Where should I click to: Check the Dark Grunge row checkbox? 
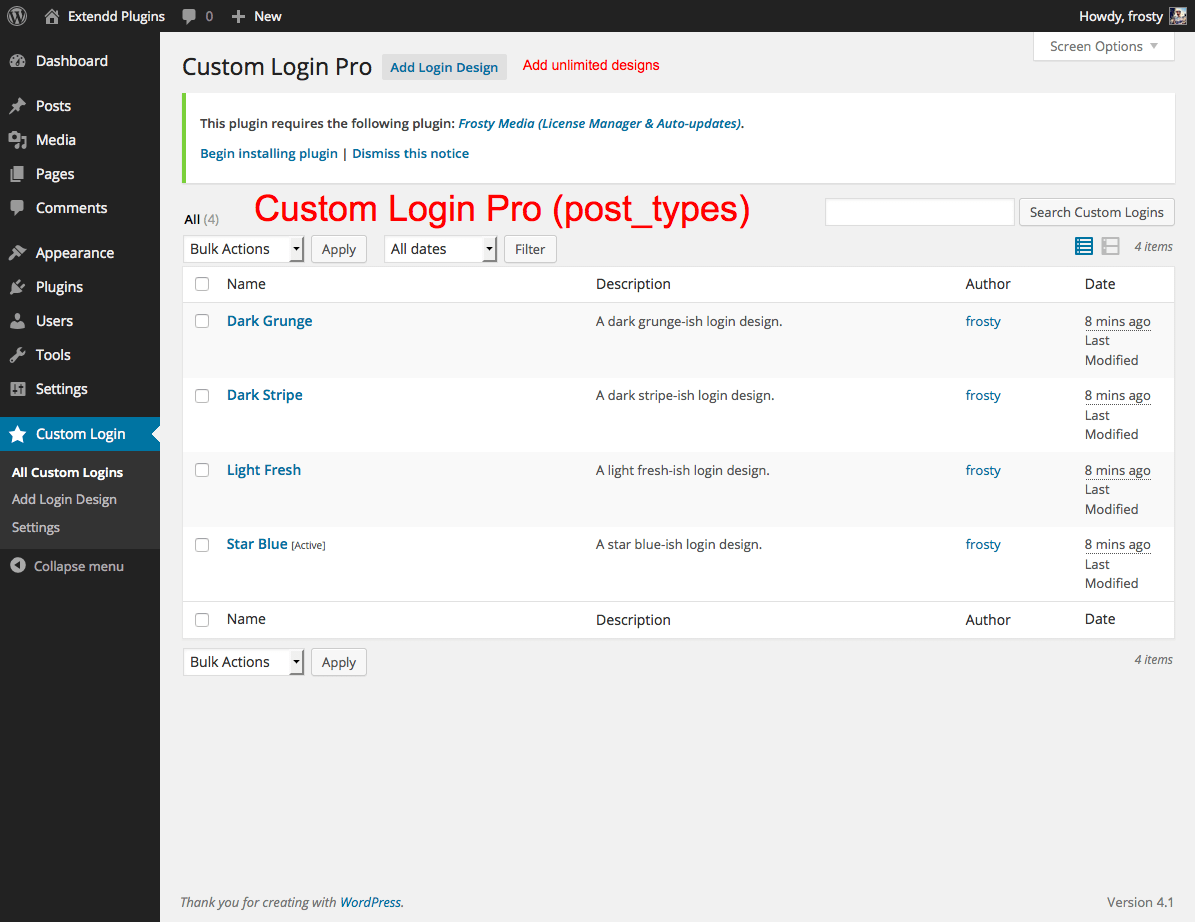click(x=202, y=321)
